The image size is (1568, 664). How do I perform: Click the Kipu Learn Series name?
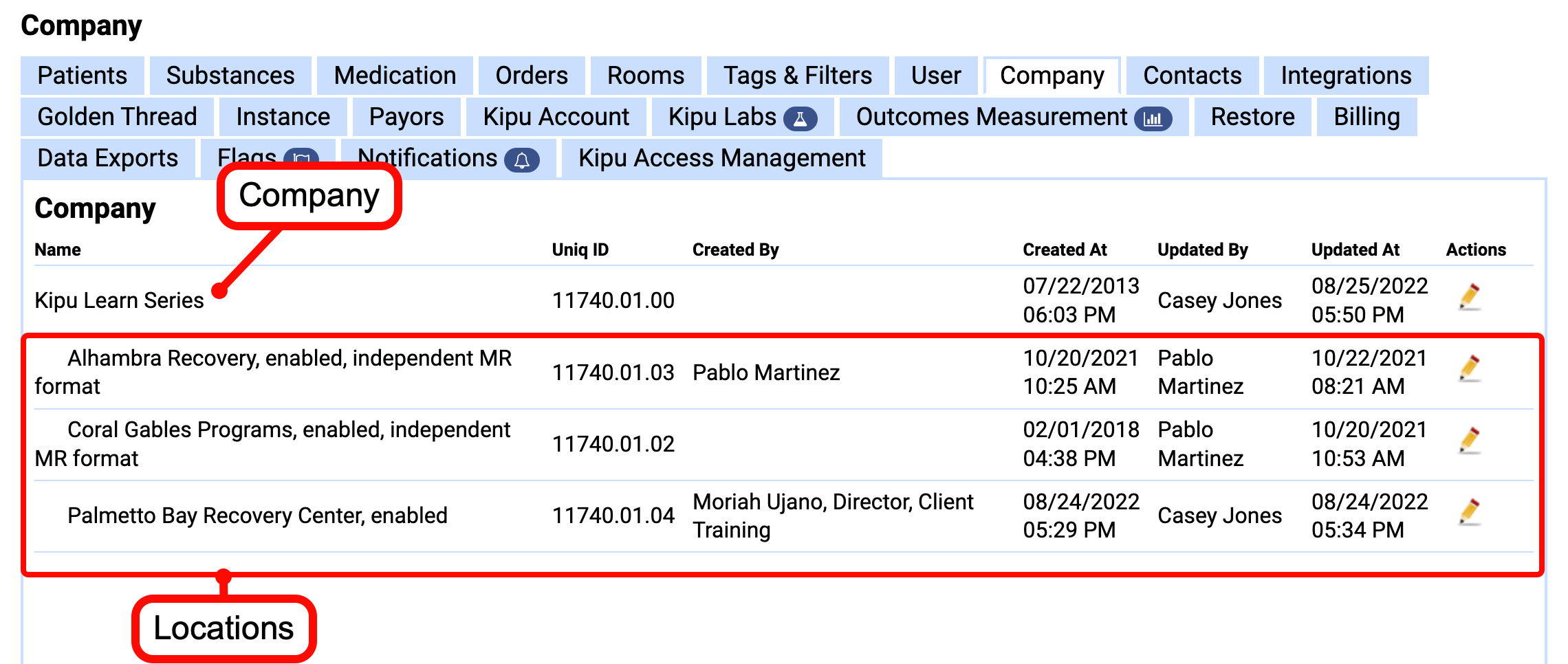tap(119, 300)
